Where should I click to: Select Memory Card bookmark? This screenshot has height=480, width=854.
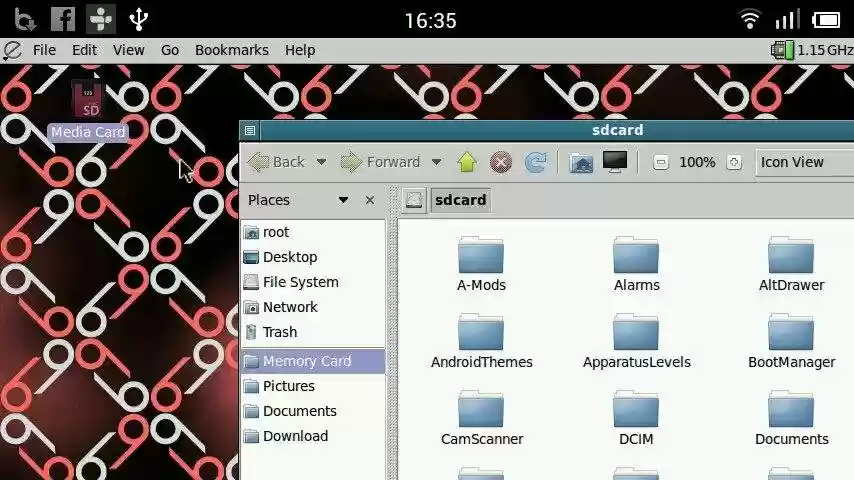pos(313,361)
